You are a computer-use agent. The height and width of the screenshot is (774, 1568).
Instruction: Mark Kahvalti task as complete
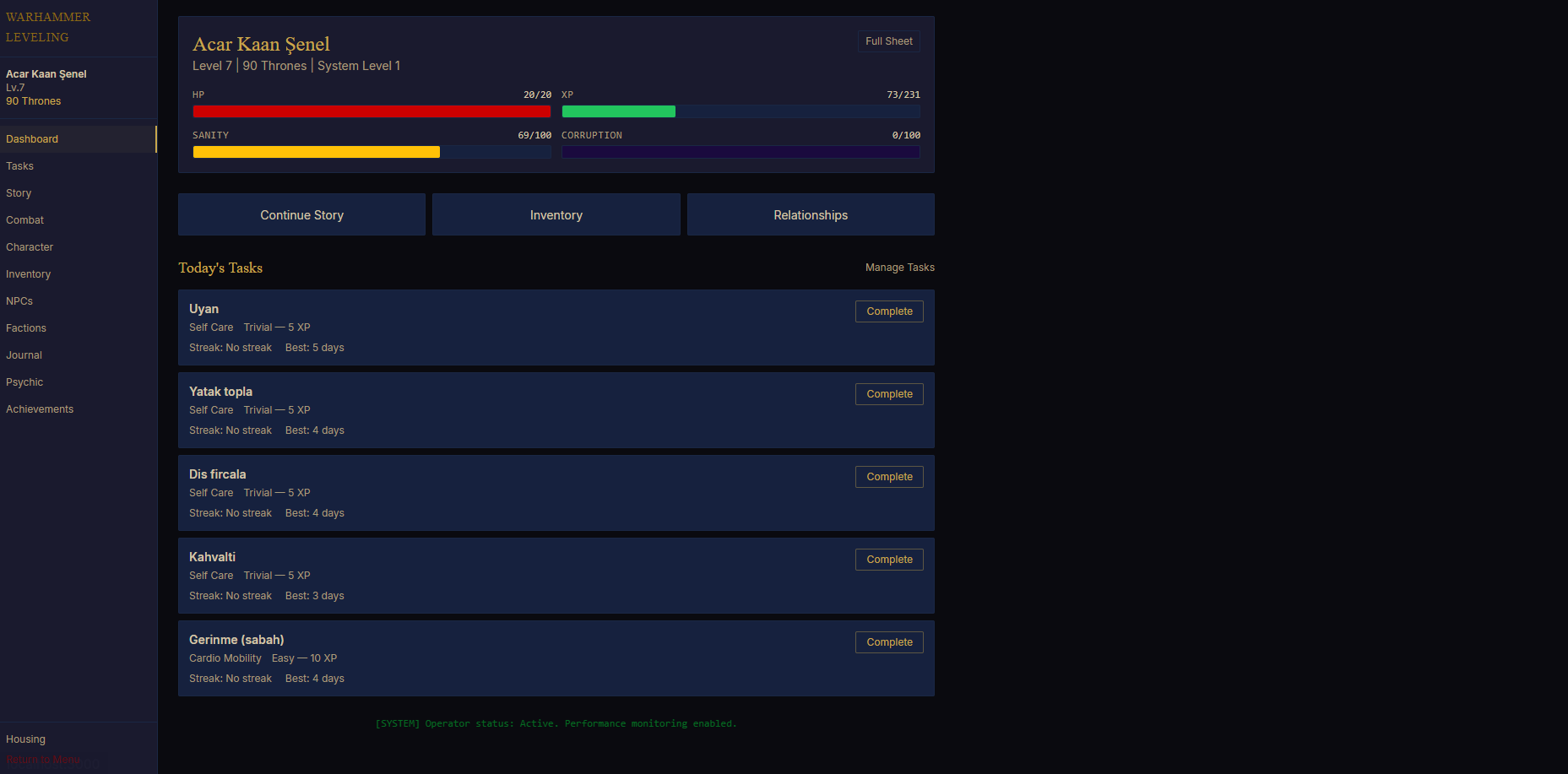[x=889, y=560]
